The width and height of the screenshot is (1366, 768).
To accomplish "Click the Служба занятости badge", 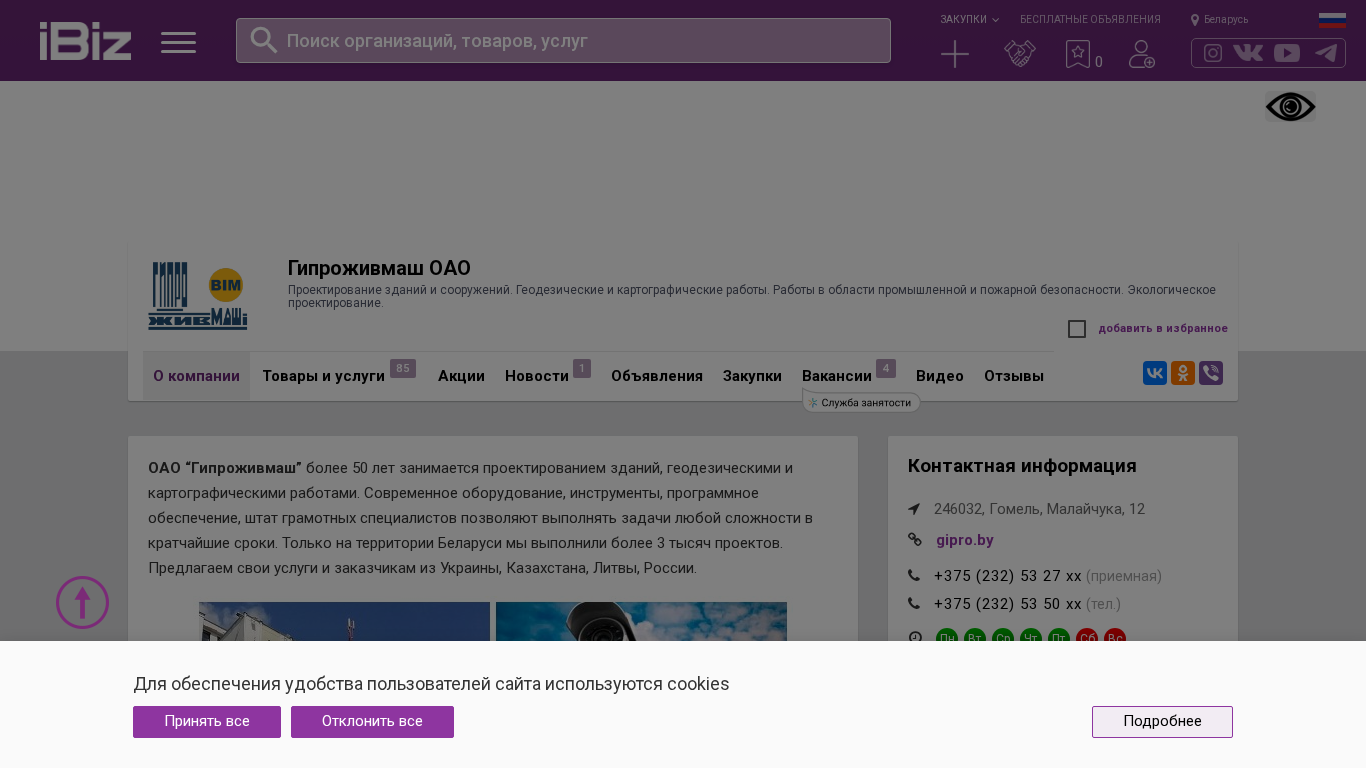I will [861, 402].
